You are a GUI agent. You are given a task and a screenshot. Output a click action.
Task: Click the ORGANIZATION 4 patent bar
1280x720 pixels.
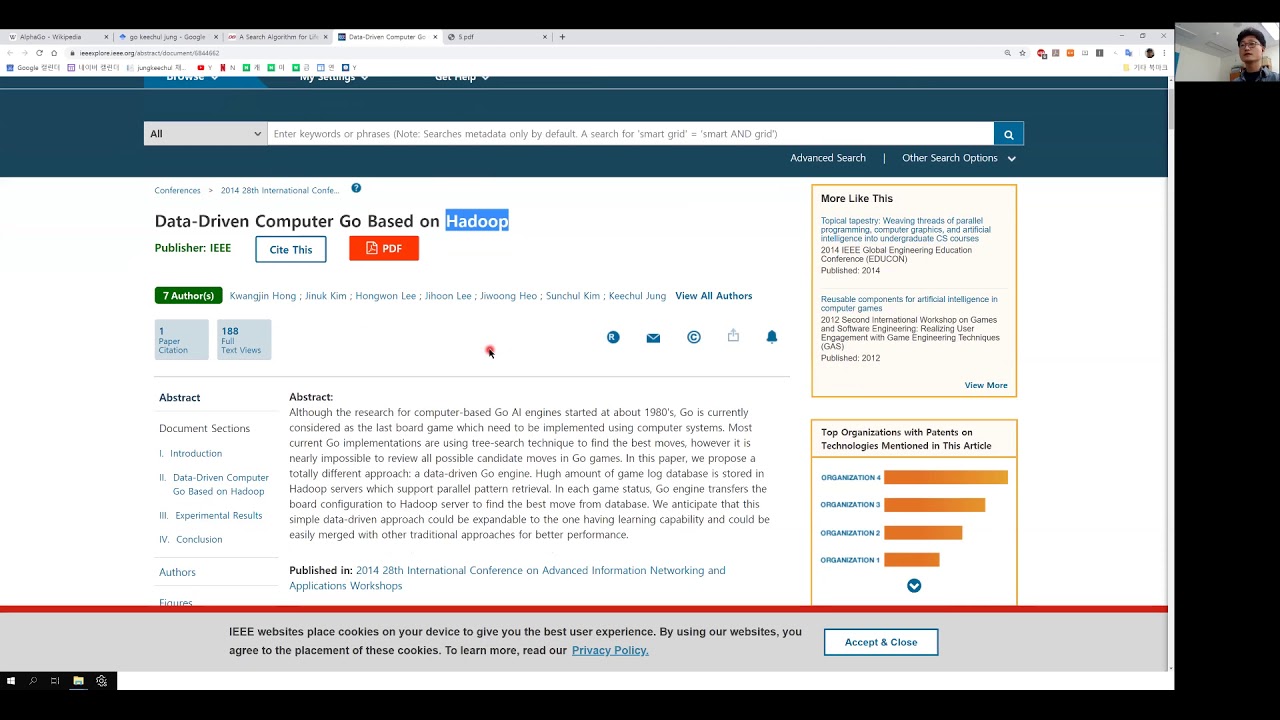(946, 478)
